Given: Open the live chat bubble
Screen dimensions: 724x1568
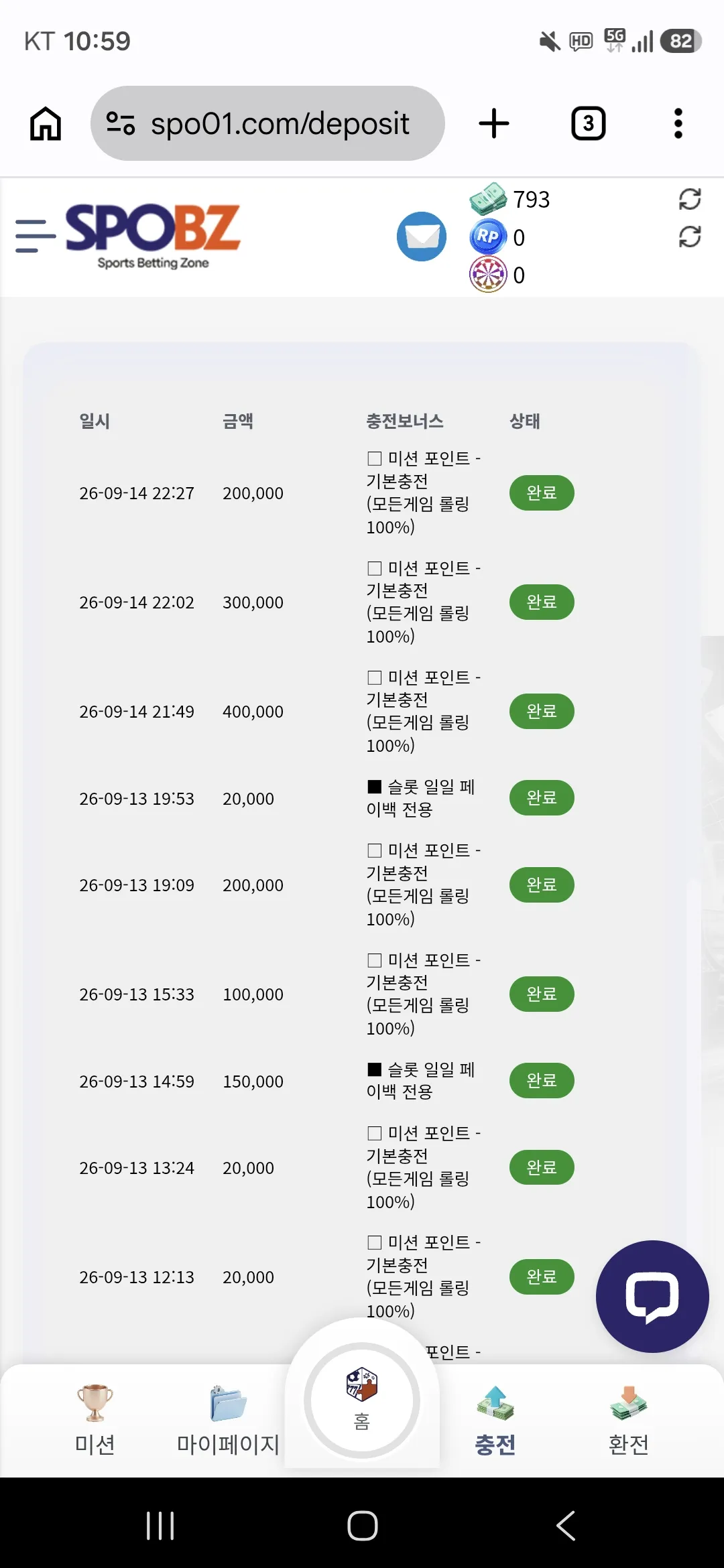Looking at the screenshot, I should point(652,1297).
